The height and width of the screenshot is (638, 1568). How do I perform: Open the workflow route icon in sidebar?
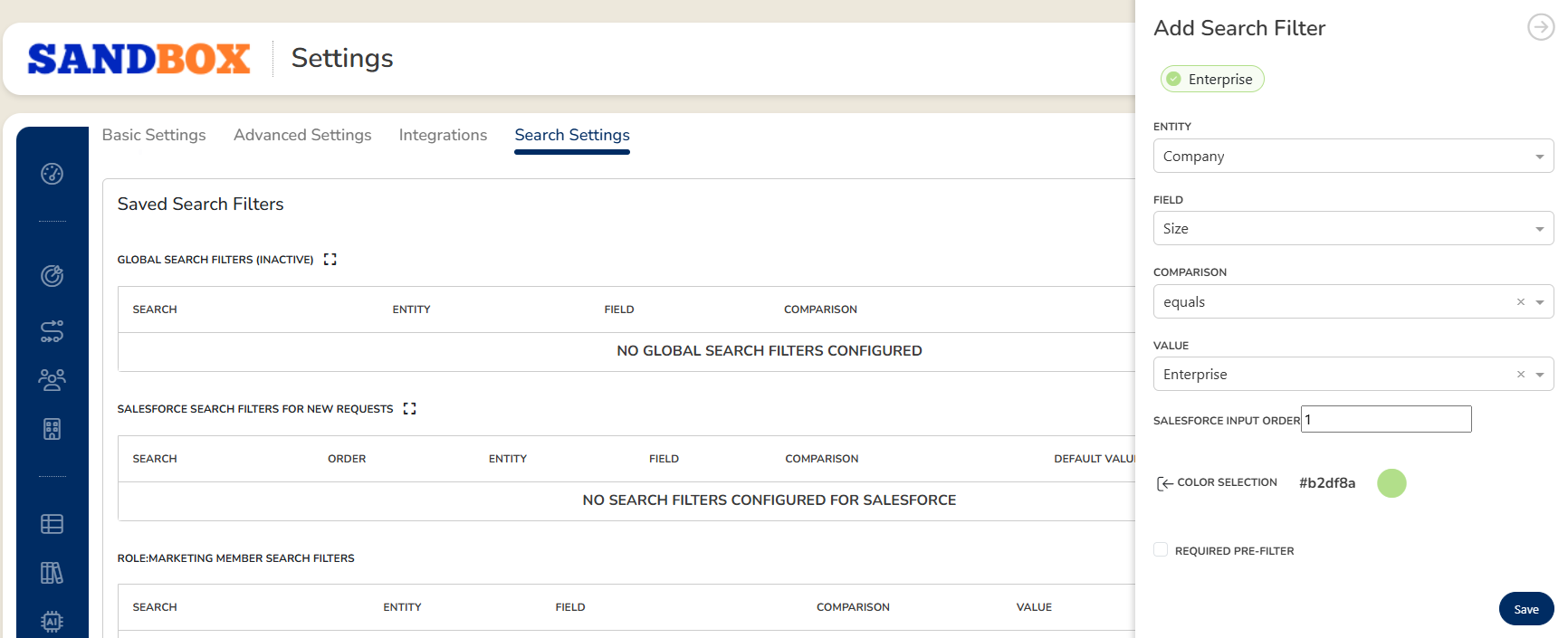(x=52, y=331)
